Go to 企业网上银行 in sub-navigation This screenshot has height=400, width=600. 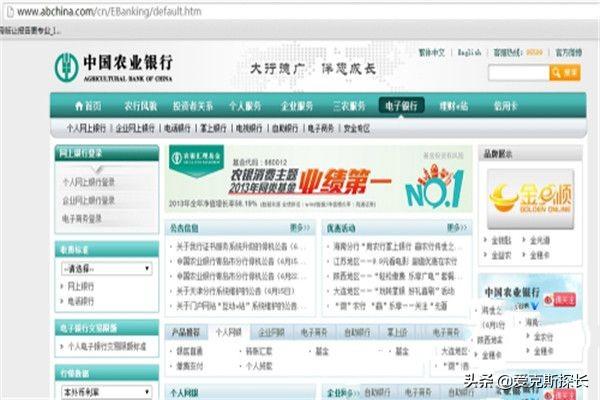coord(135,128)
